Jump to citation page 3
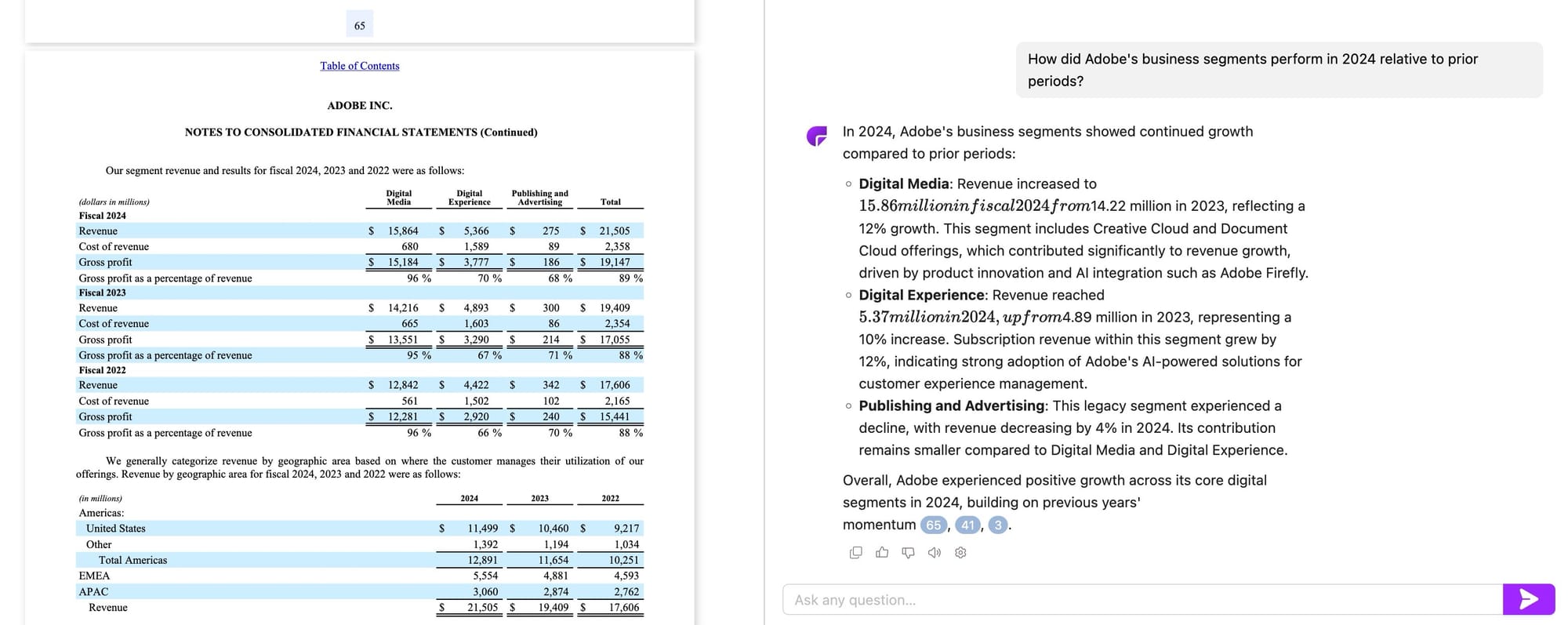 click(x=998, y=525)
